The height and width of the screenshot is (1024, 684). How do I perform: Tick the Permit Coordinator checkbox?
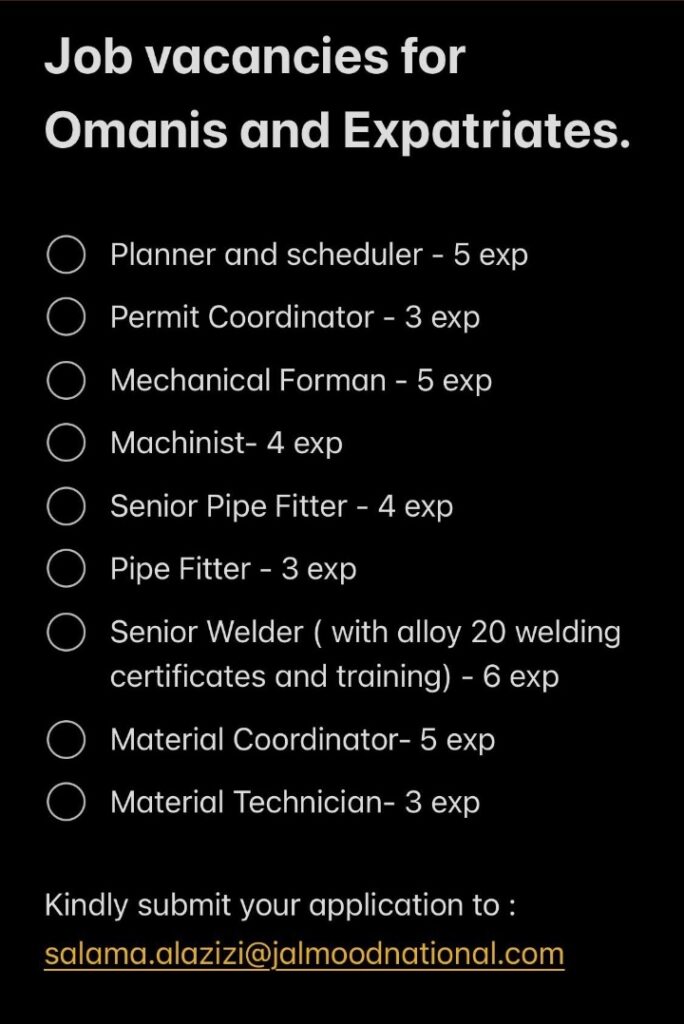(x=66, y=318)
